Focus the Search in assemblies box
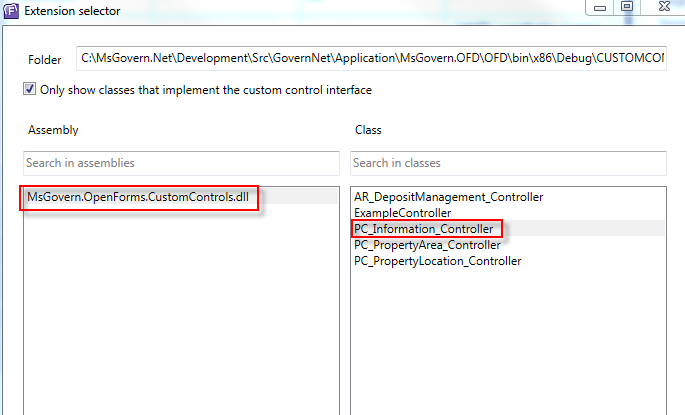The width and height of the screenshot is (685, 415). (181, 163)
